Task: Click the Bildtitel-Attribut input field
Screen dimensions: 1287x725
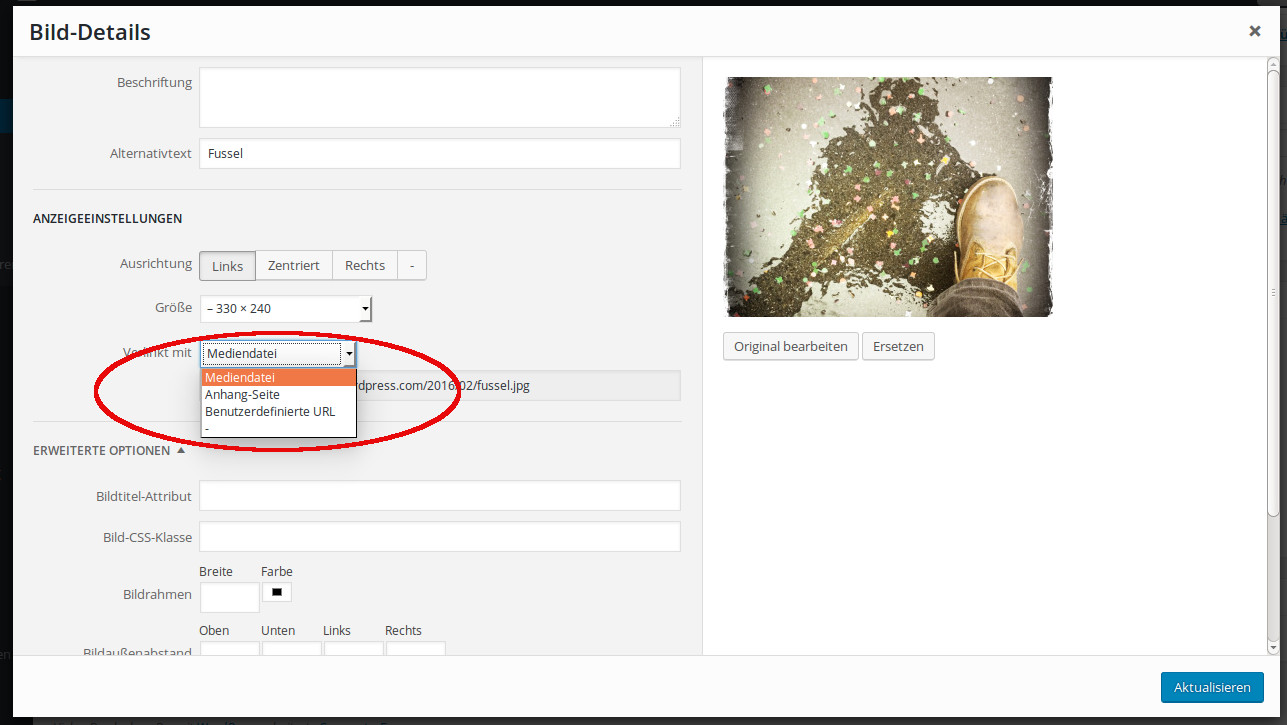Action: (x=439, y=496)
